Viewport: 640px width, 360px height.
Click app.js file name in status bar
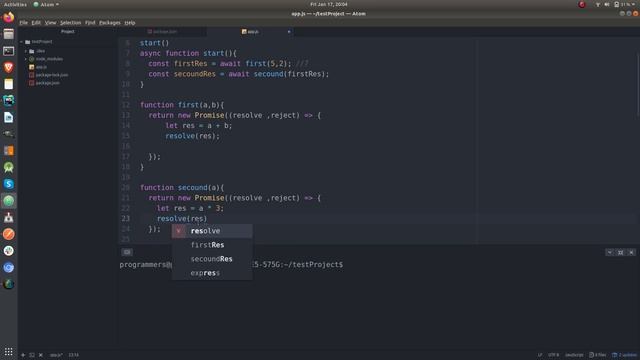56,355
